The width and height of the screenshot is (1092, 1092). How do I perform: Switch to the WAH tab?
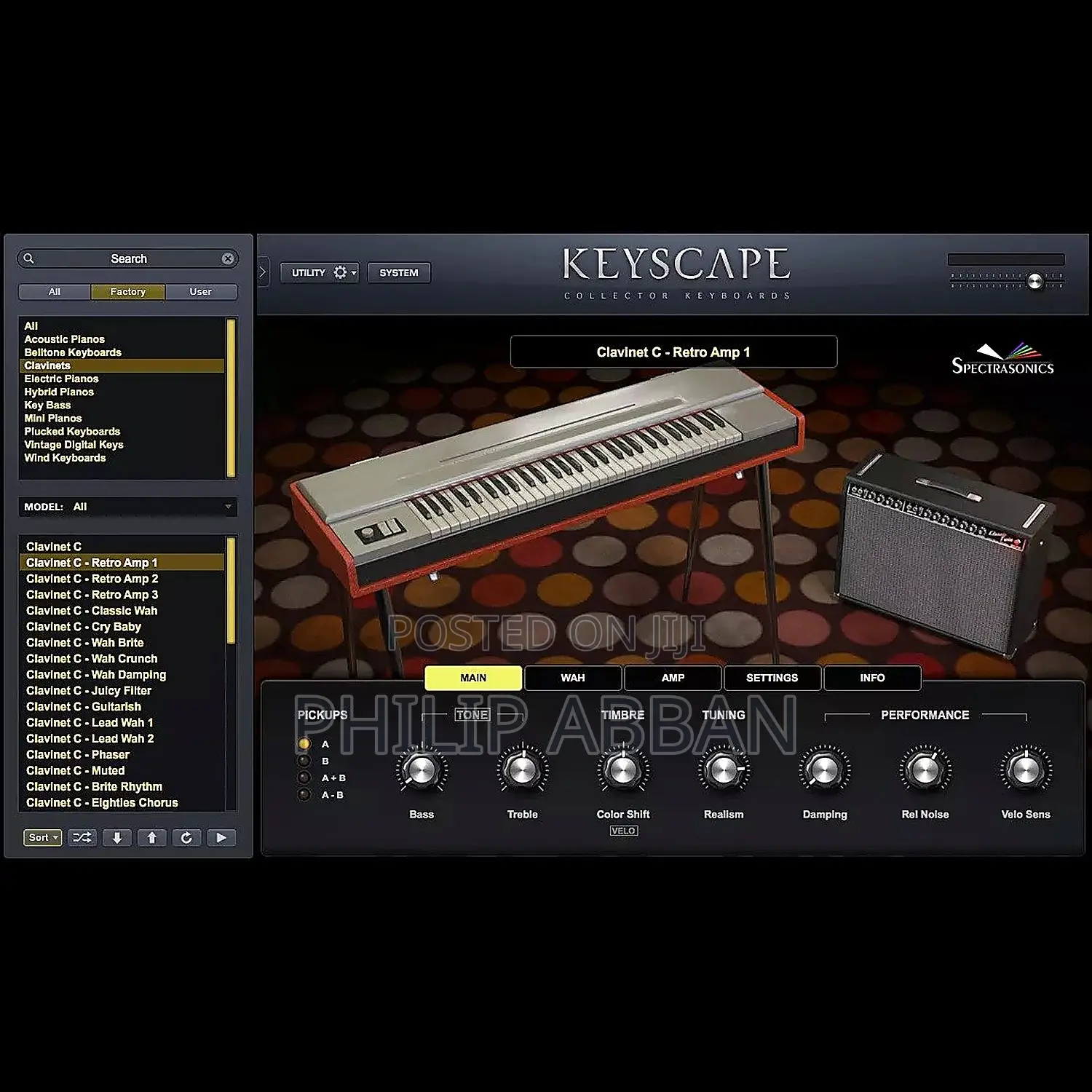pos(573,678)
